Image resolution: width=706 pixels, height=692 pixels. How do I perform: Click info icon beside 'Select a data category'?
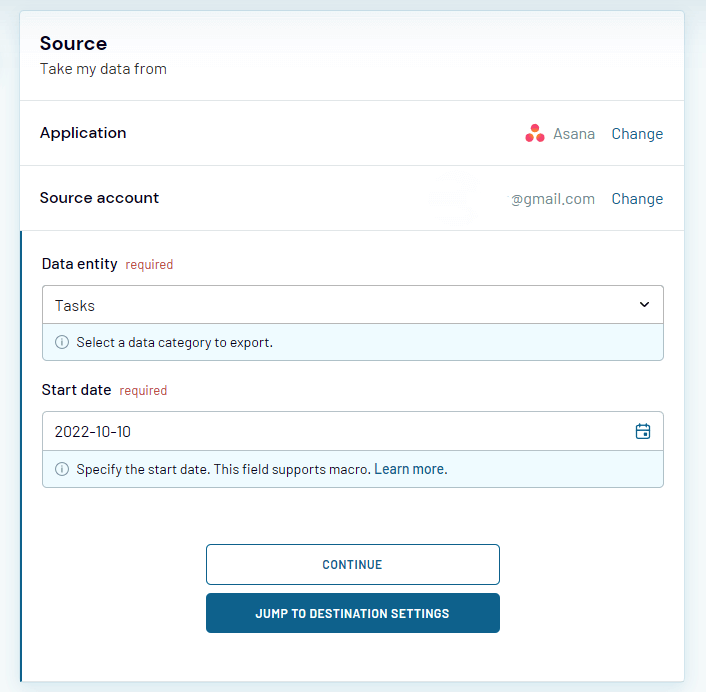point(62,342)
